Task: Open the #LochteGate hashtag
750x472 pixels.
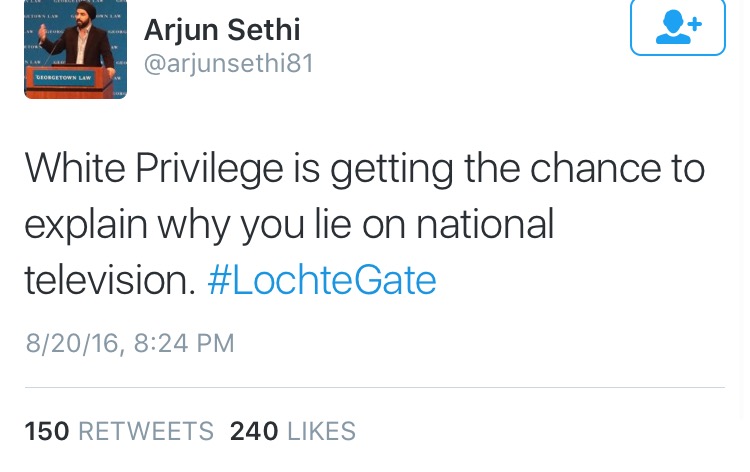Action: 322,281
